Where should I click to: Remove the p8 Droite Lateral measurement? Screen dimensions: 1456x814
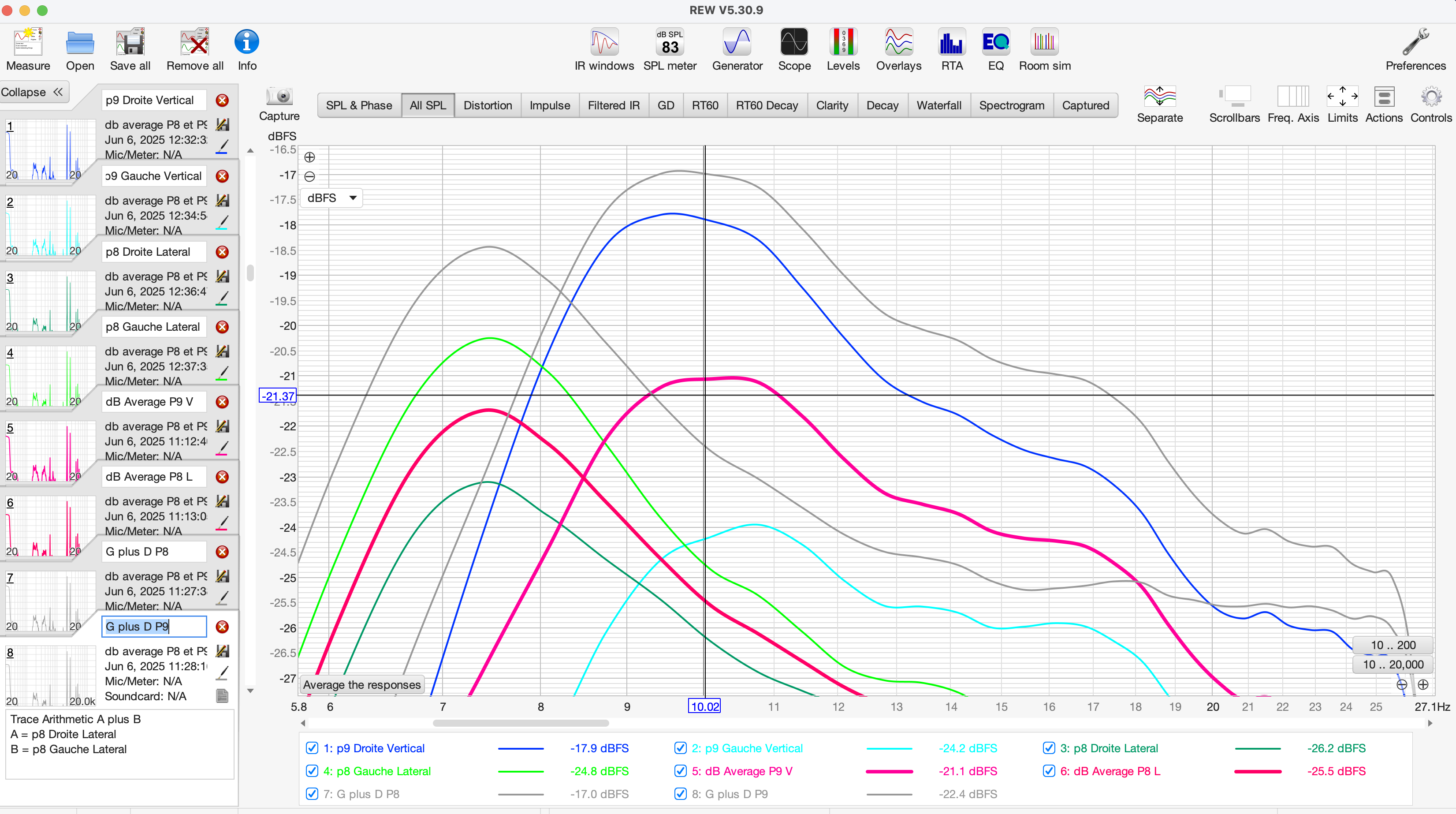point(223,251)
